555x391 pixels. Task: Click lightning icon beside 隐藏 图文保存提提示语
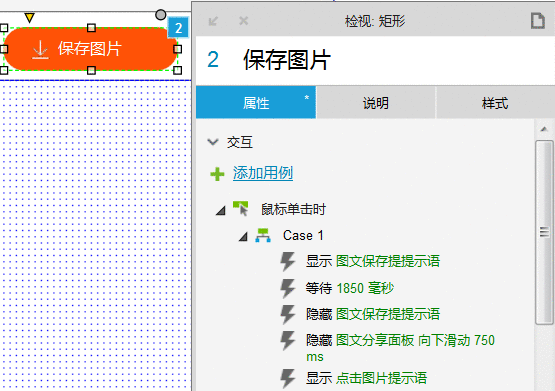coord(288,314)
